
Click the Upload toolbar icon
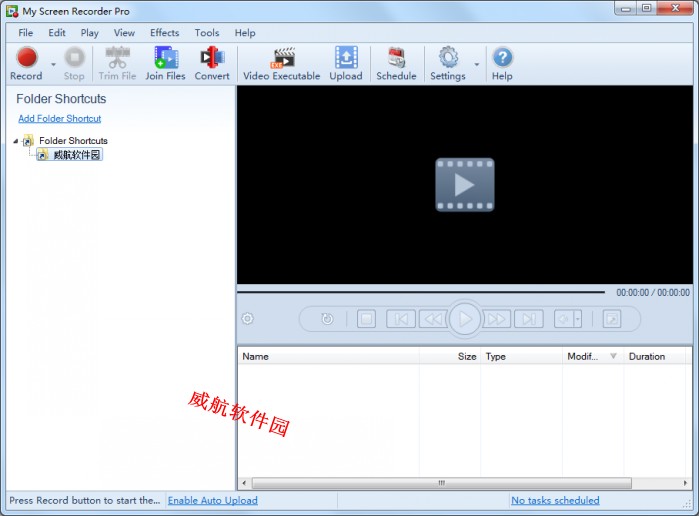point(346,64)
